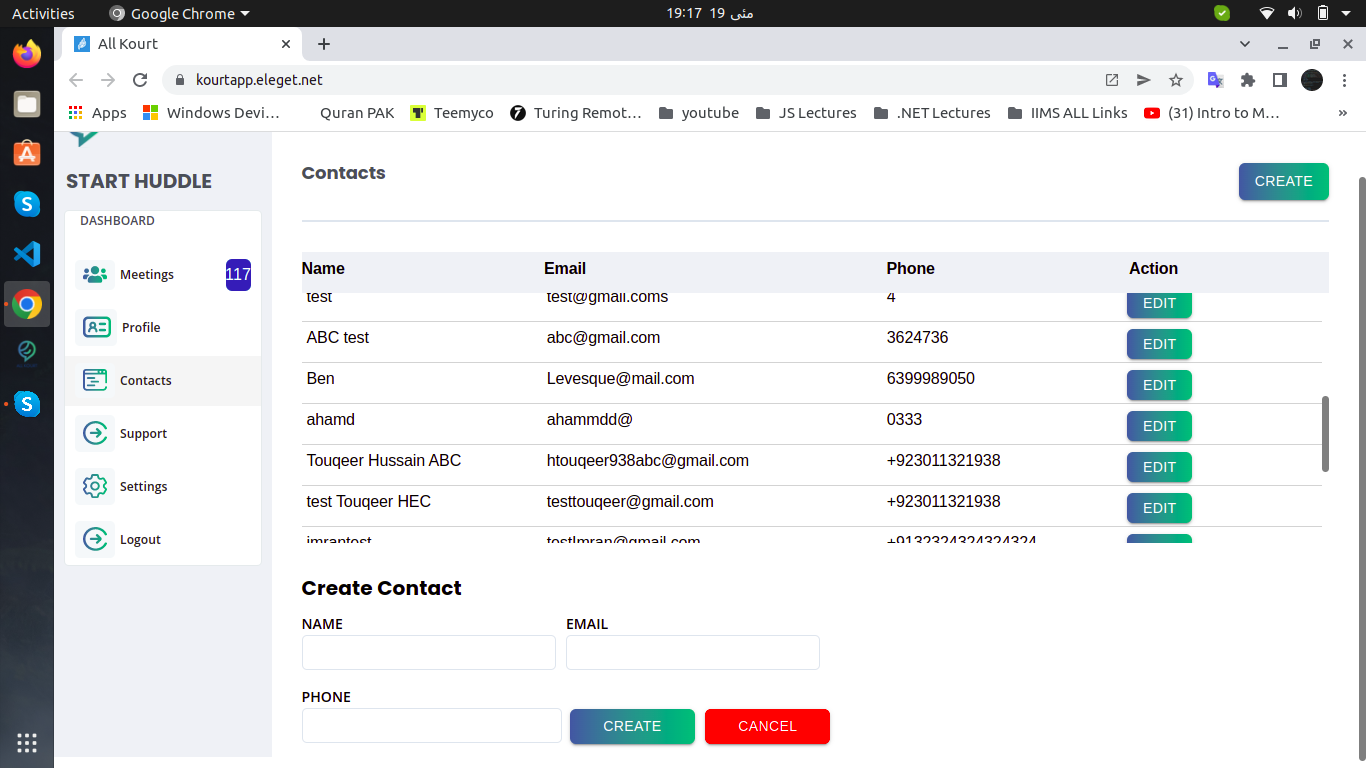Click EDIT for the Ben contact
1366x768 pixels.
tap(1159, 385)
